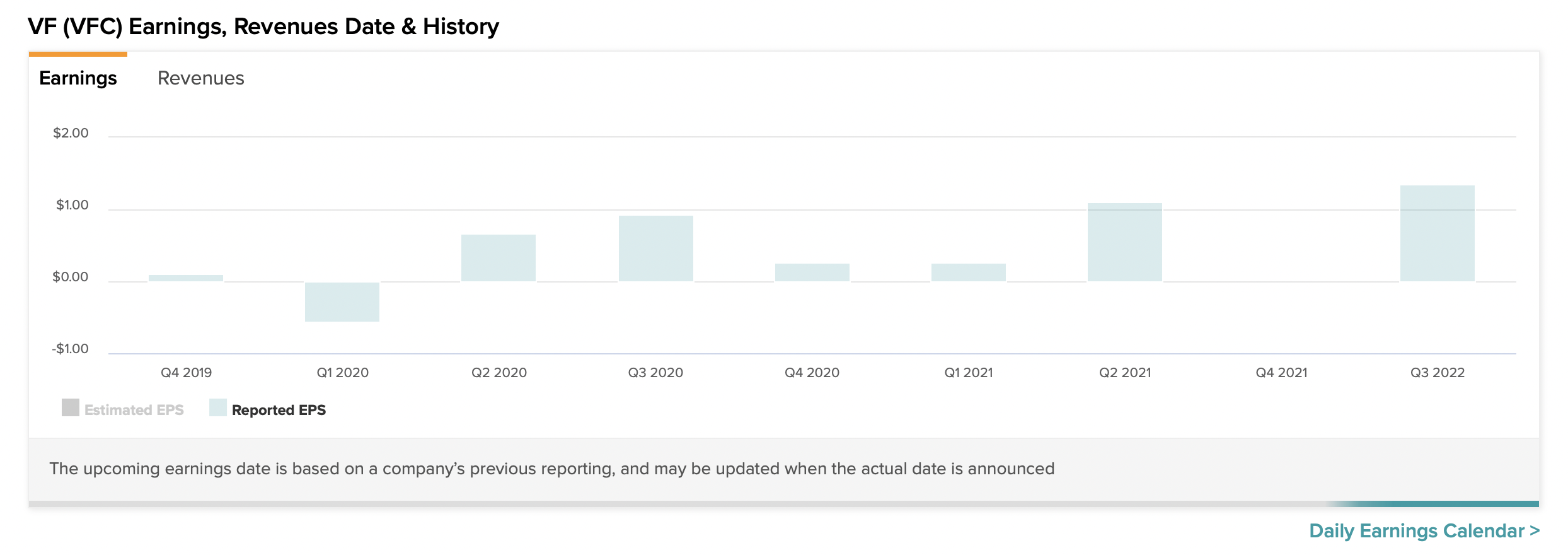Click the Q1 2020 axis label
Screen dimensions: 1568x555
coord(342,373)
